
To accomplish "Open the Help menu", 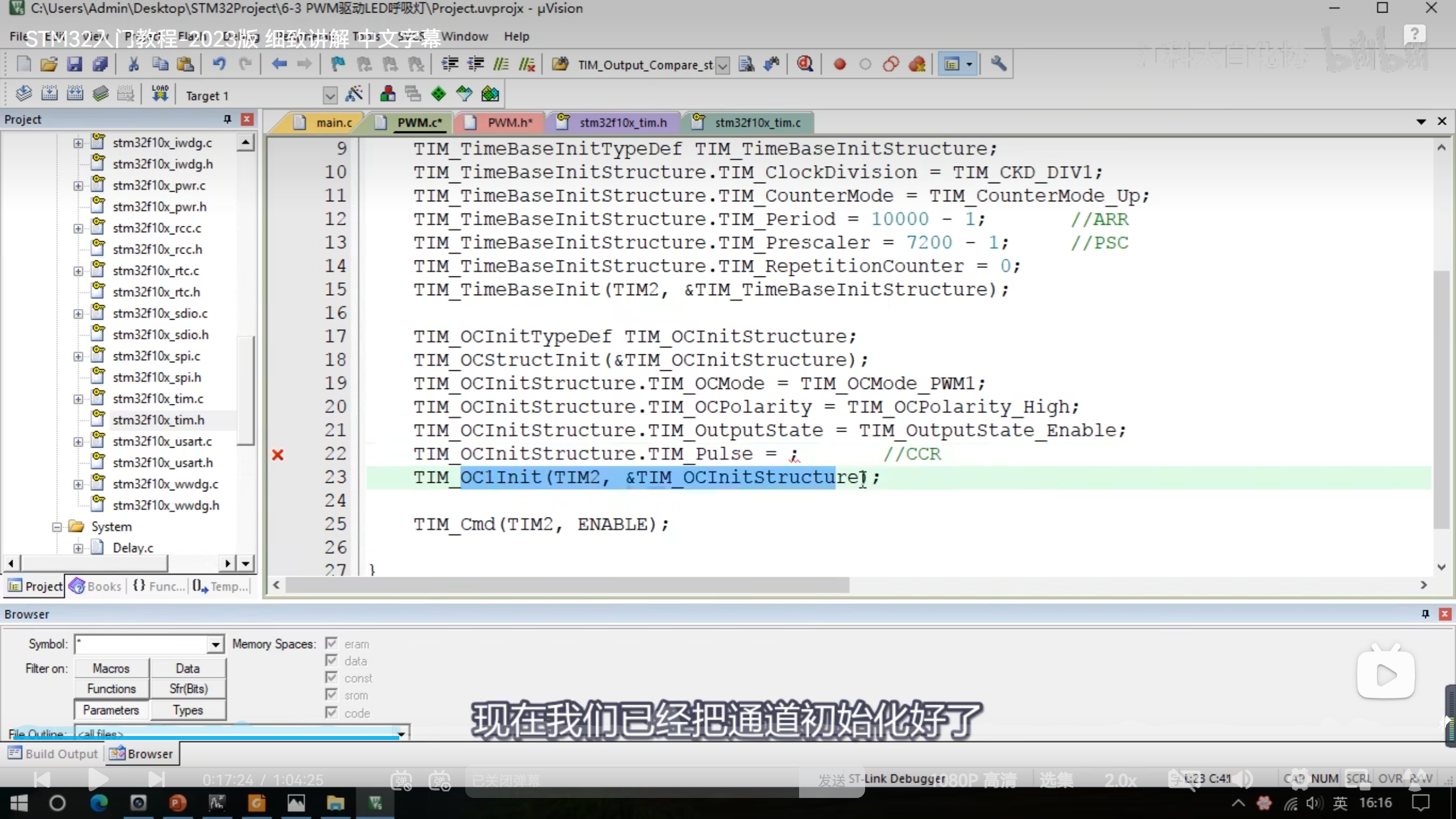I will [516, 36].
